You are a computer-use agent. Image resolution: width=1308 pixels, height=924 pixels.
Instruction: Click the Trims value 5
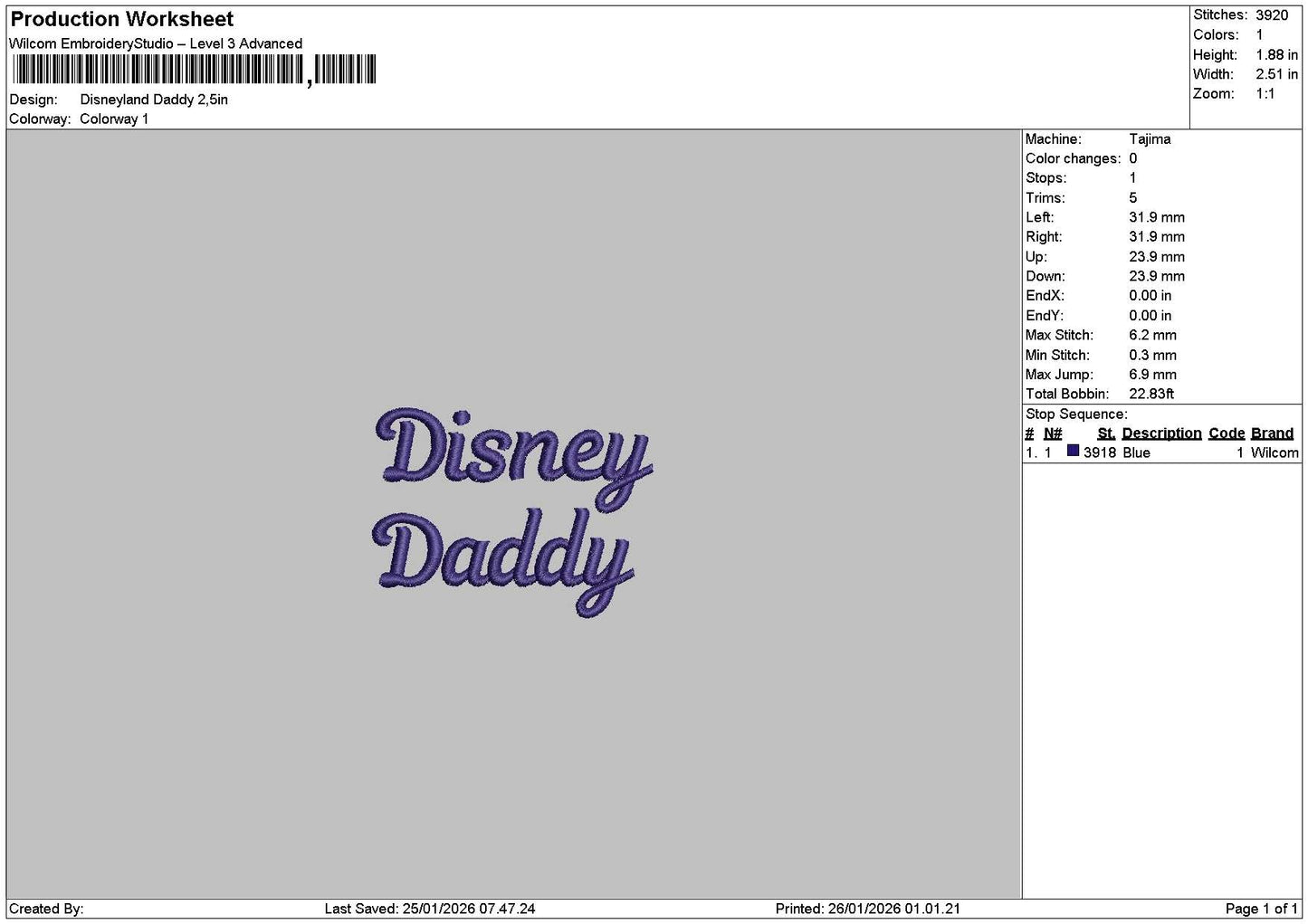point(1133,198)
